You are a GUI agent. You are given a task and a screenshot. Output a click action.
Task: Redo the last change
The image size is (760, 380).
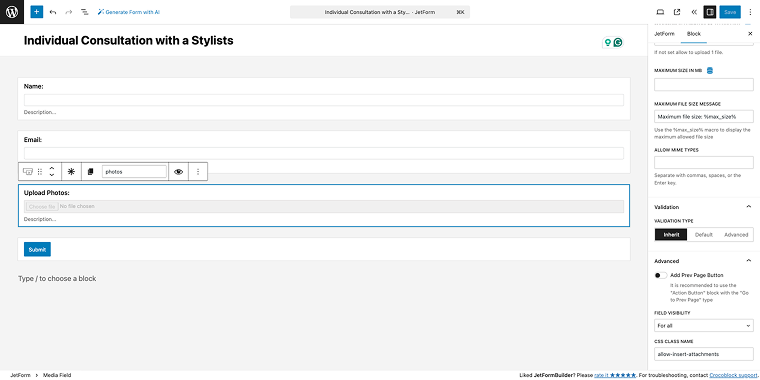click(x=69, y=12)
